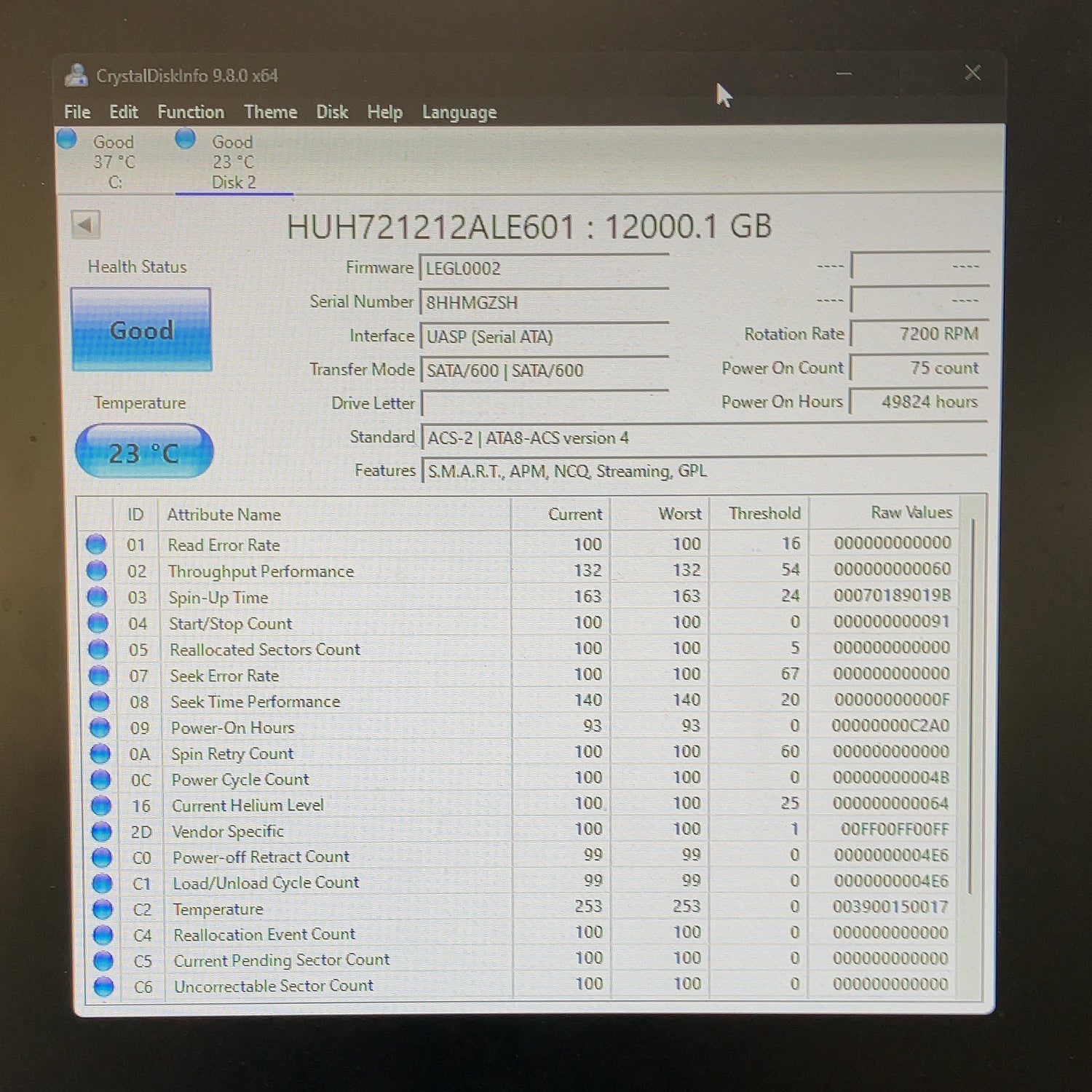The height and width of the screenshot is (1092, 1092).
Task: Open the Edit menu
Action: (x=124, y=111)
